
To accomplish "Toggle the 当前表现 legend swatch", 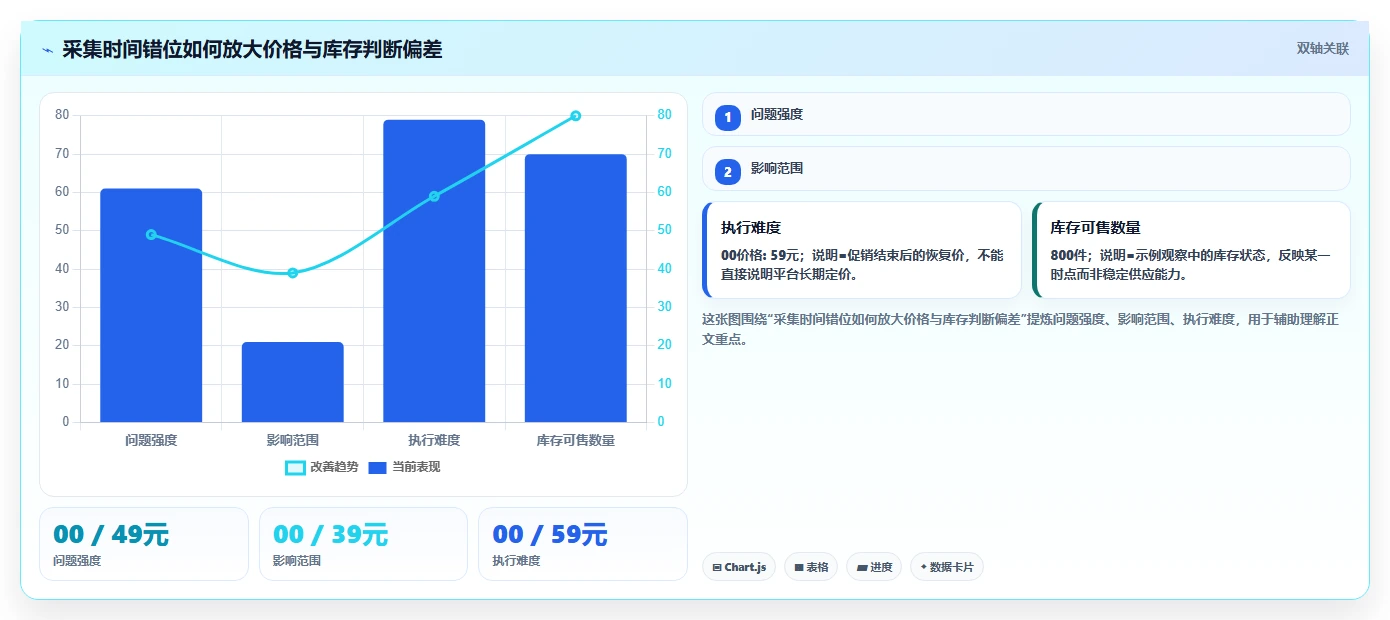I will [377, 467].
